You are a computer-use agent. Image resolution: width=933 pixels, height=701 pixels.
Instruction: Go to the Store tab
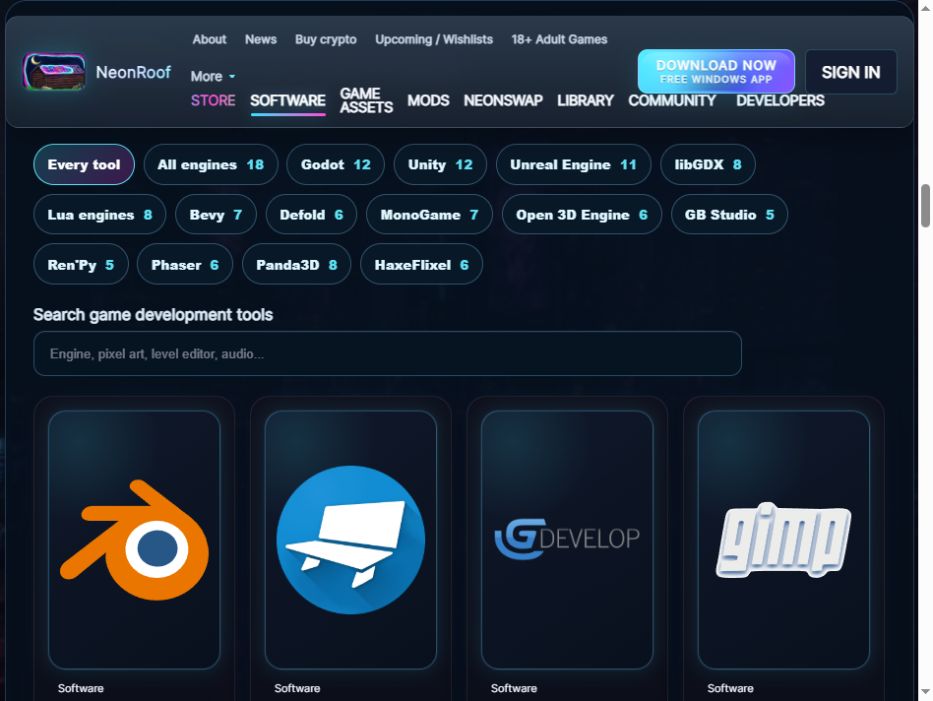click(213, 101)
